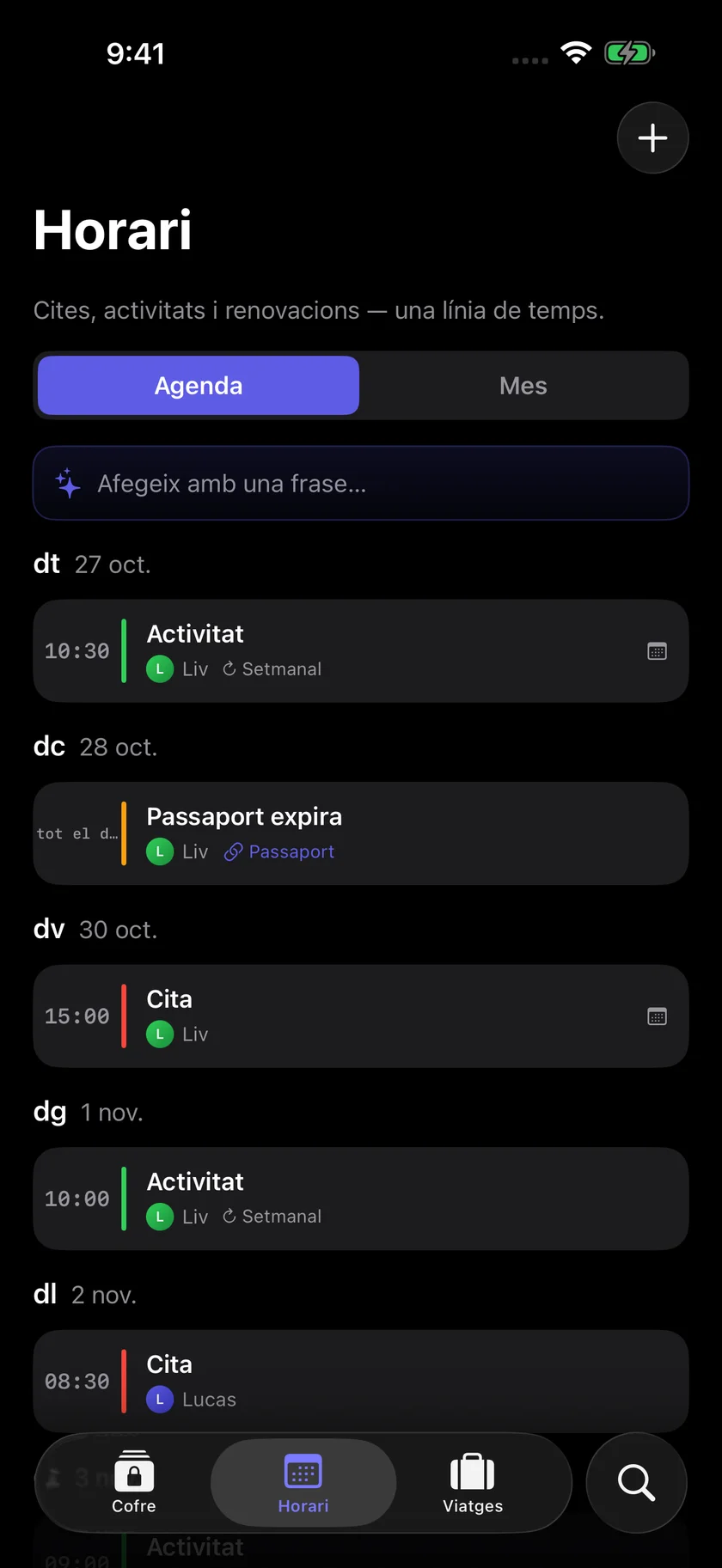Click Lucas avatar on 08:30 Cita
This screenshot has height=1568, width=722.
160,1400
